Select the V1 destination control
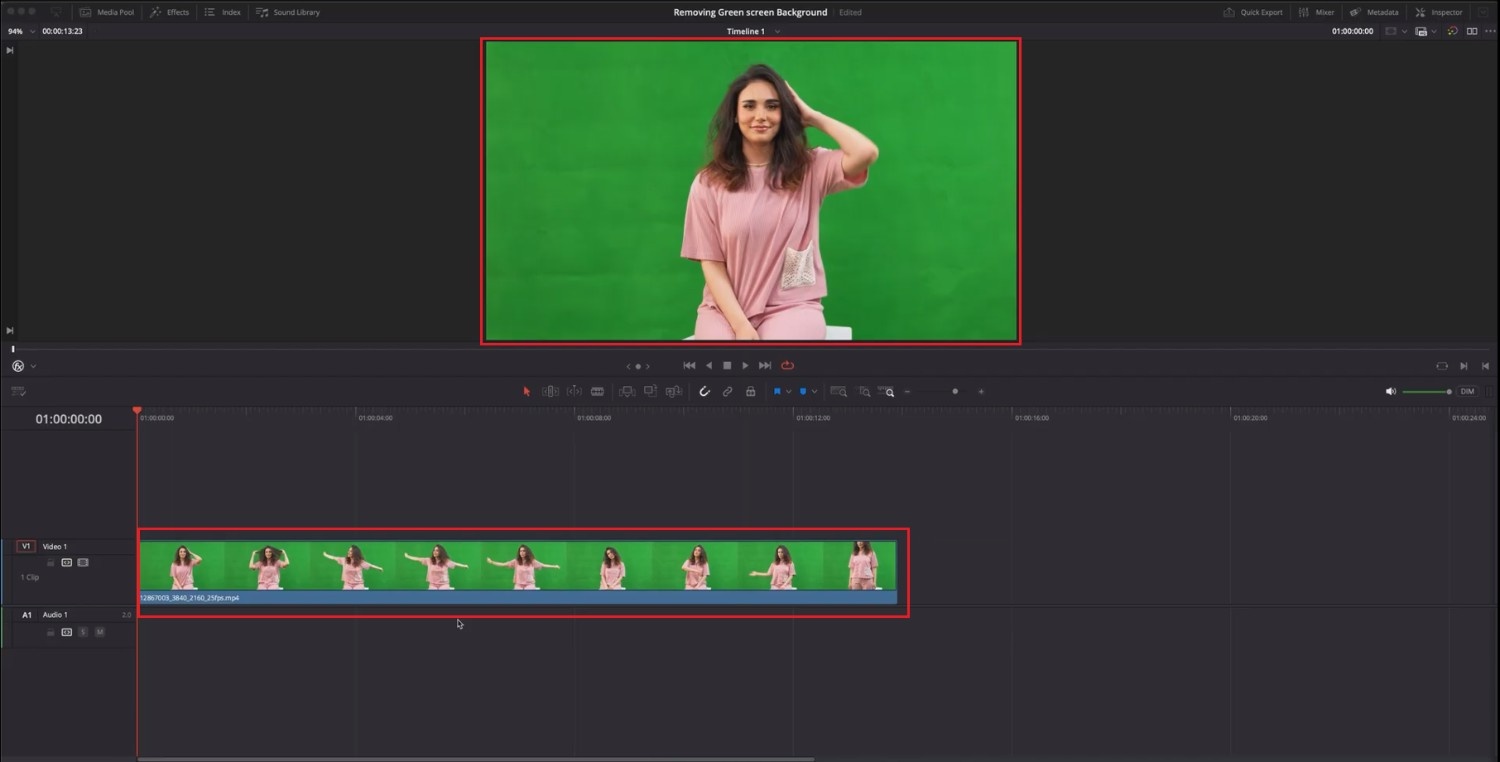The height and width of the screenshot is (762, 1500). pos(26,547)
